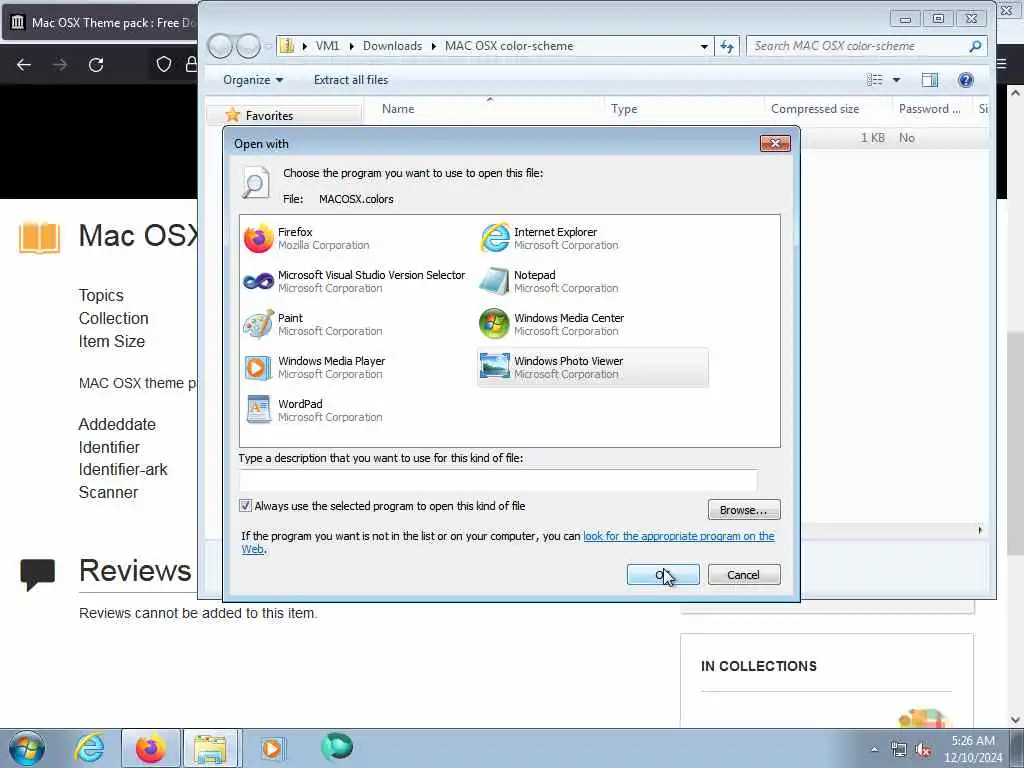
Task: Reload the Firefox page
Action: tap(96, 64)
